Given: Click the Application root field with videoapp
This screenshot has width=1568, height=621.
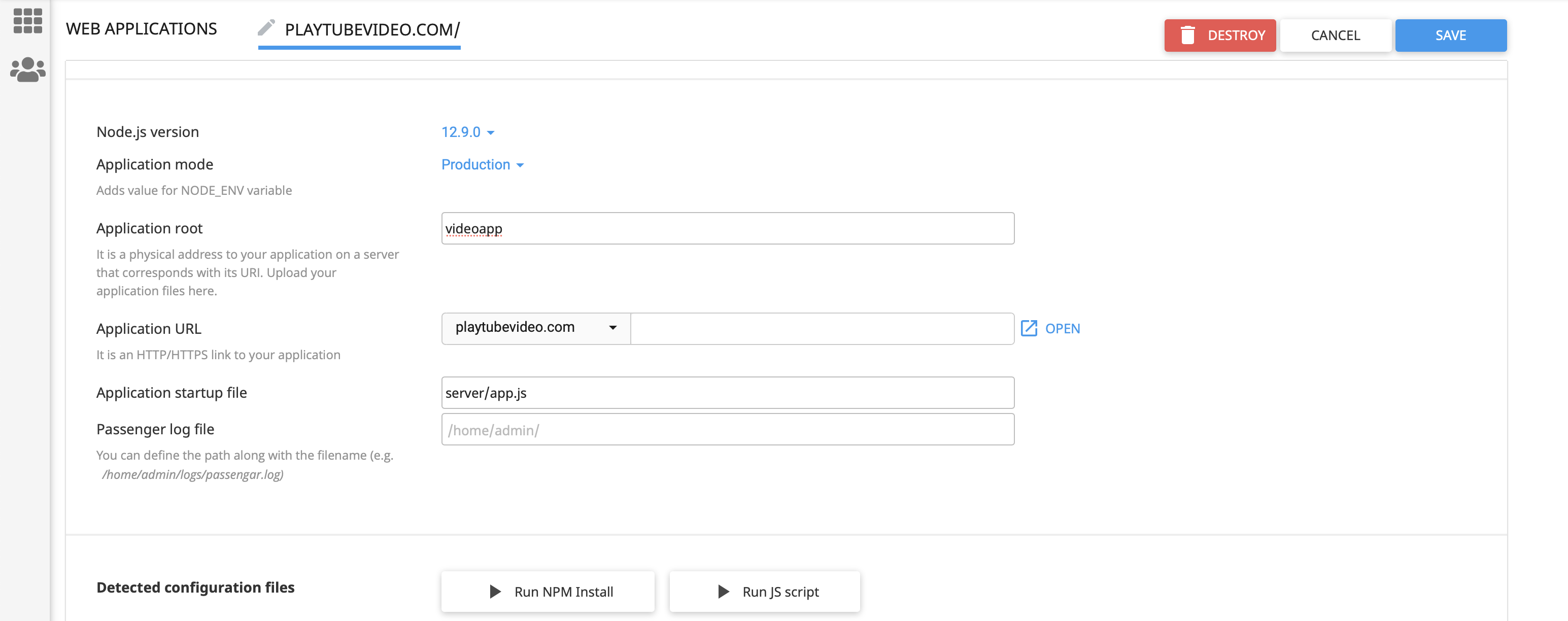Looking at the screenshot, I should point(727,228).
